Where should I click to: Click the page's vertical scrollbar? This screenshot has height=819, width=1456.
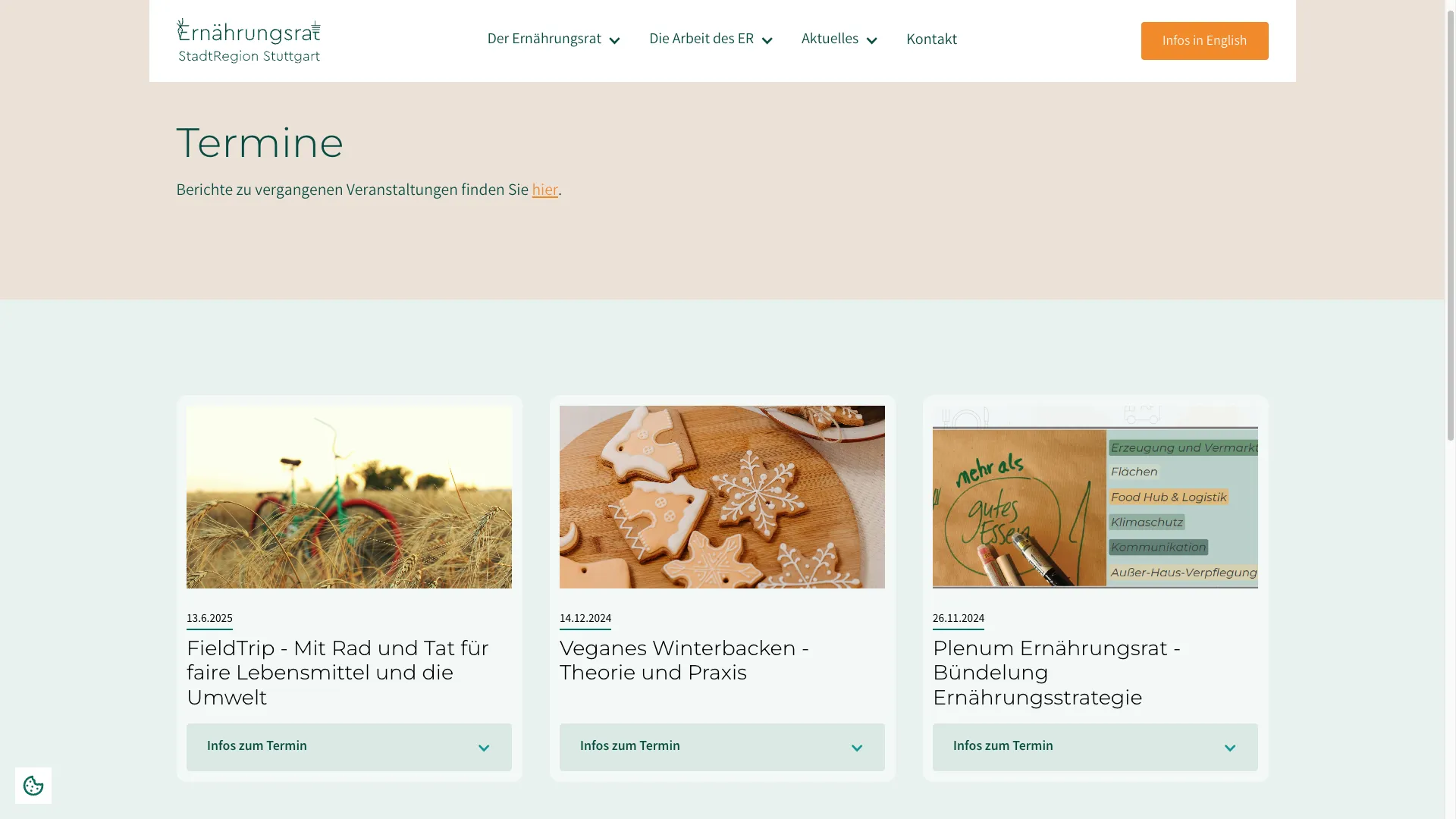(x=1451, y=409)
